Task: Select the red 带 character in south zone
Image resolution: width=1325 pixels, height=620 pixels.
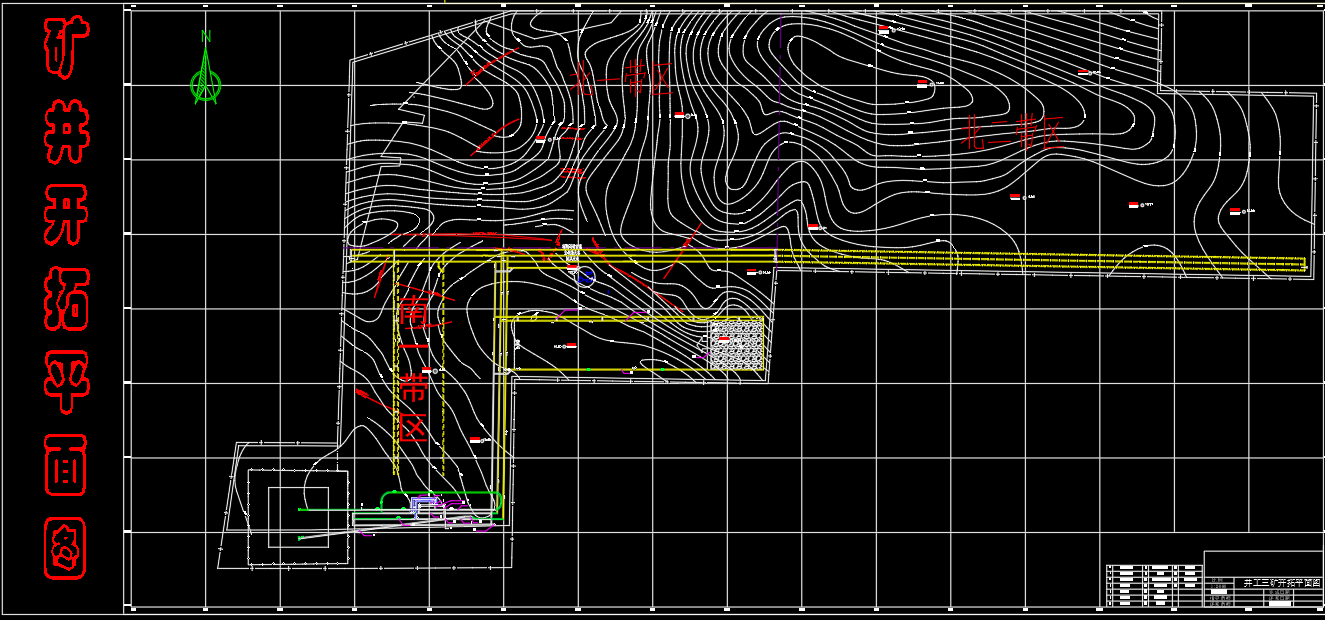Action: [412, 388]
